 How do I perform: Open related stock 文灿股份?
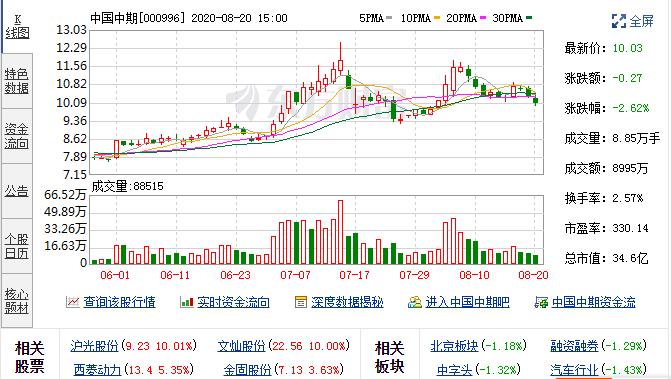point(241,346)
